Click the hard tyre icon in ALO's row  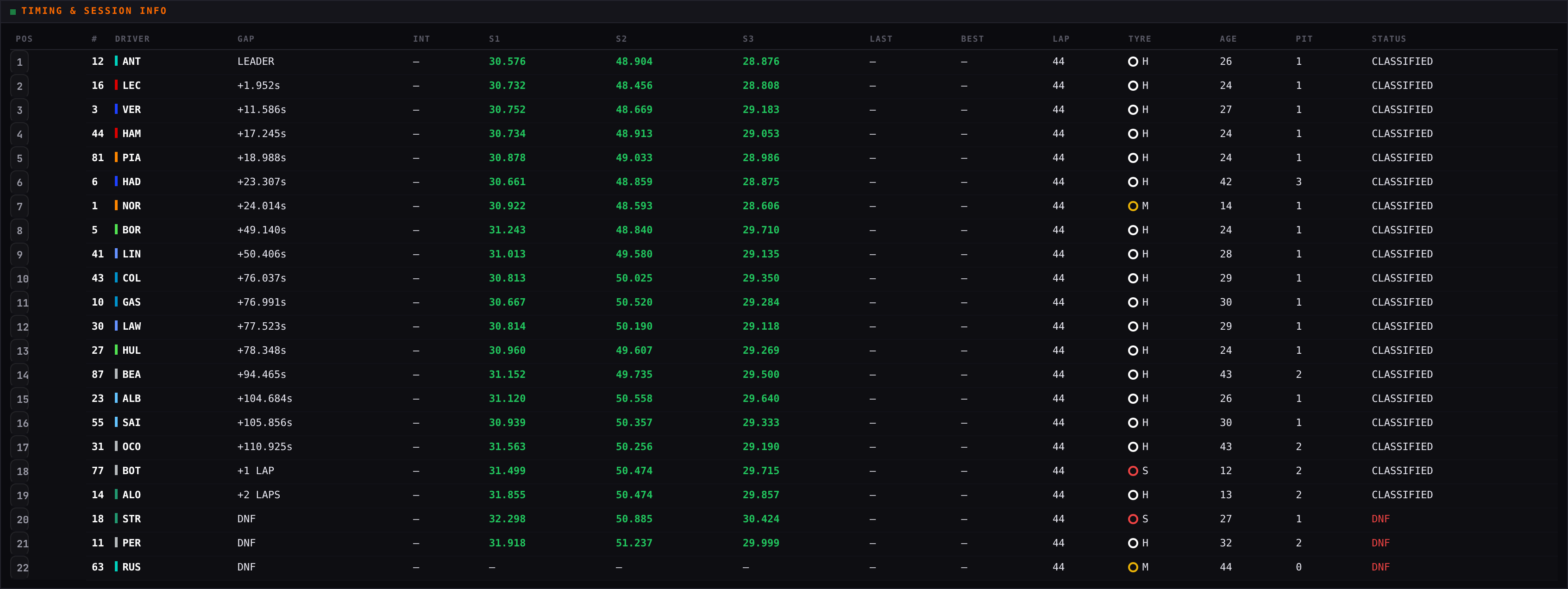1133,495
